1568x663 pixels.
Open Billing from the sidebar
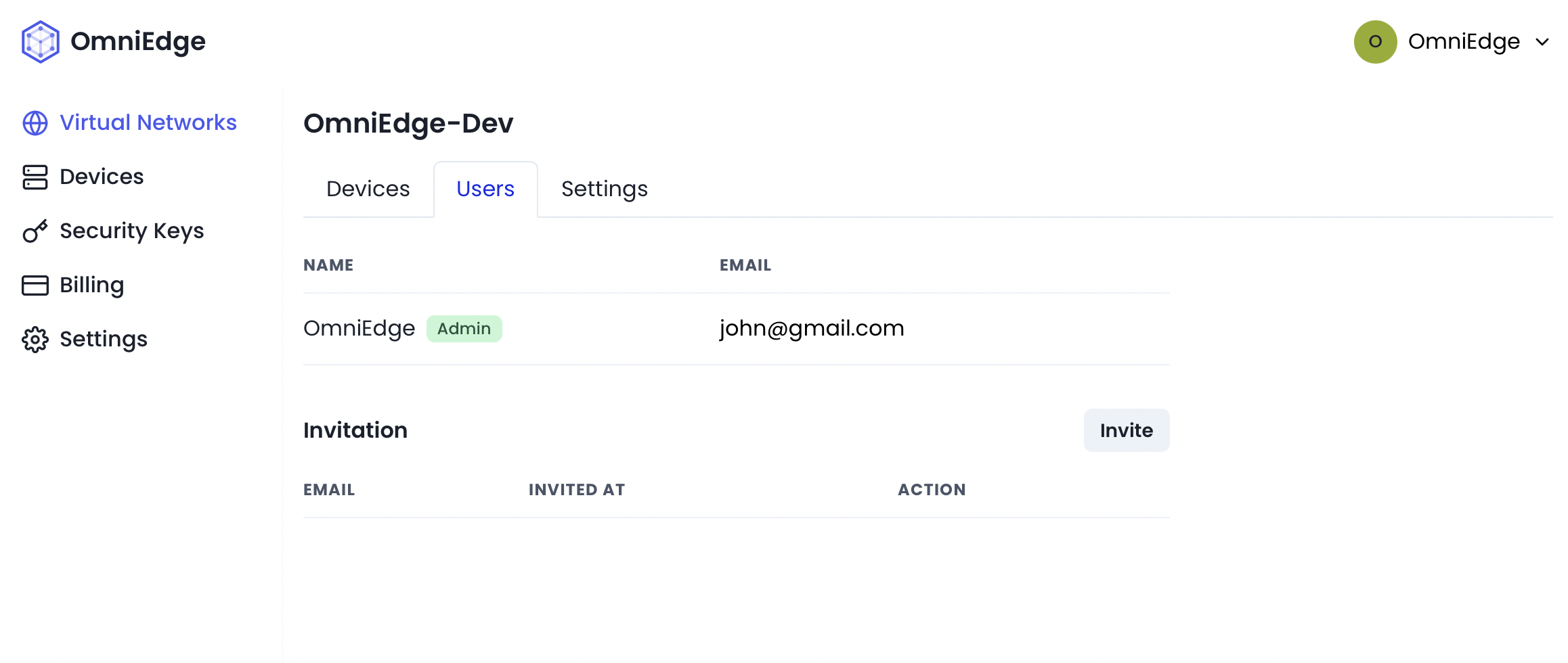(91, 285)
